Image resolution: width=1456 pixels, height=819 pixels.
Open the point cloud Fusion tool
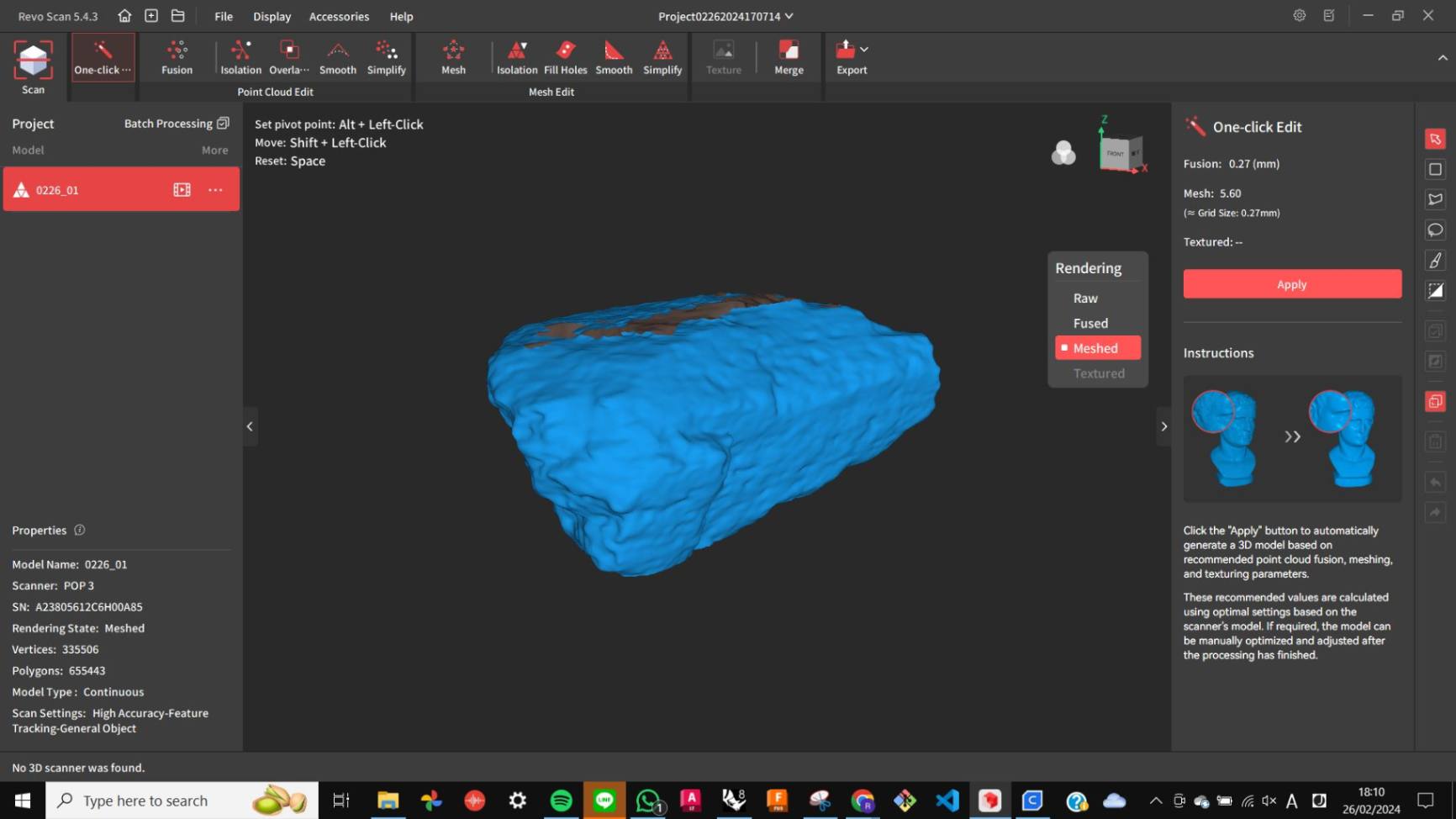[x=177, y=57]
